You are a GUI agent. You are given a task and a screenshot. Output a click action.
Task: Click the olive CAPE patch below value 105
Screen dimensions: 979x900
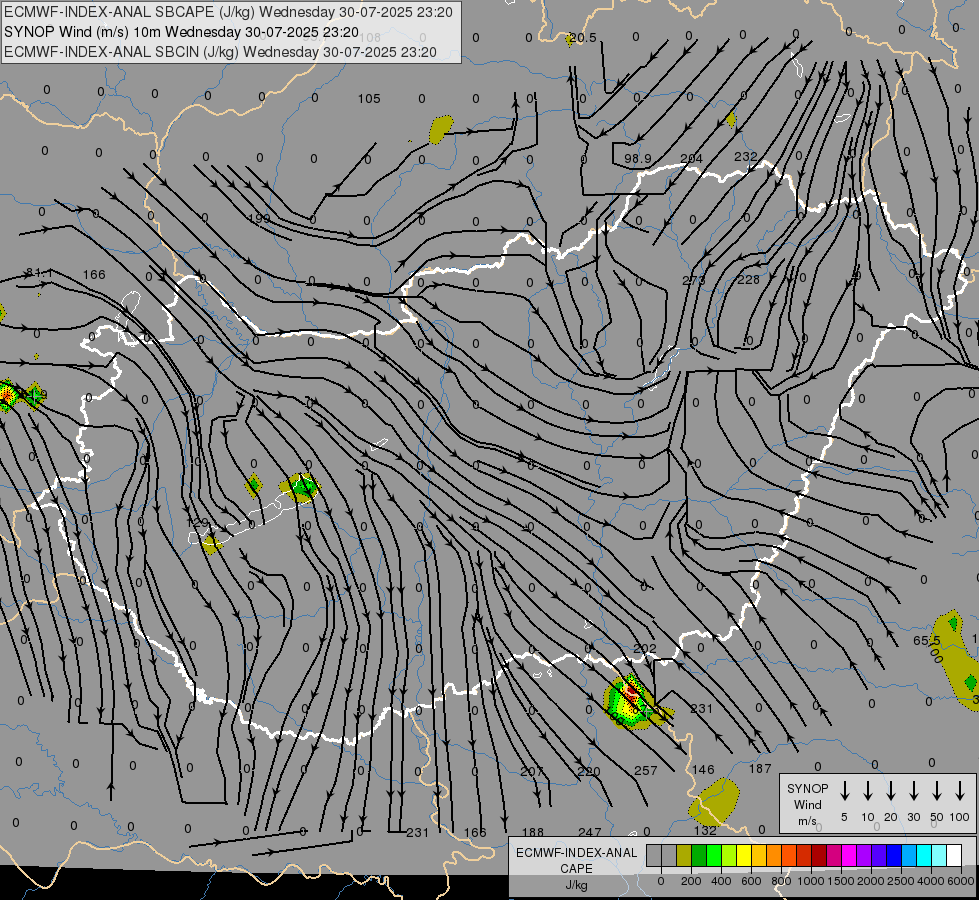441,129
